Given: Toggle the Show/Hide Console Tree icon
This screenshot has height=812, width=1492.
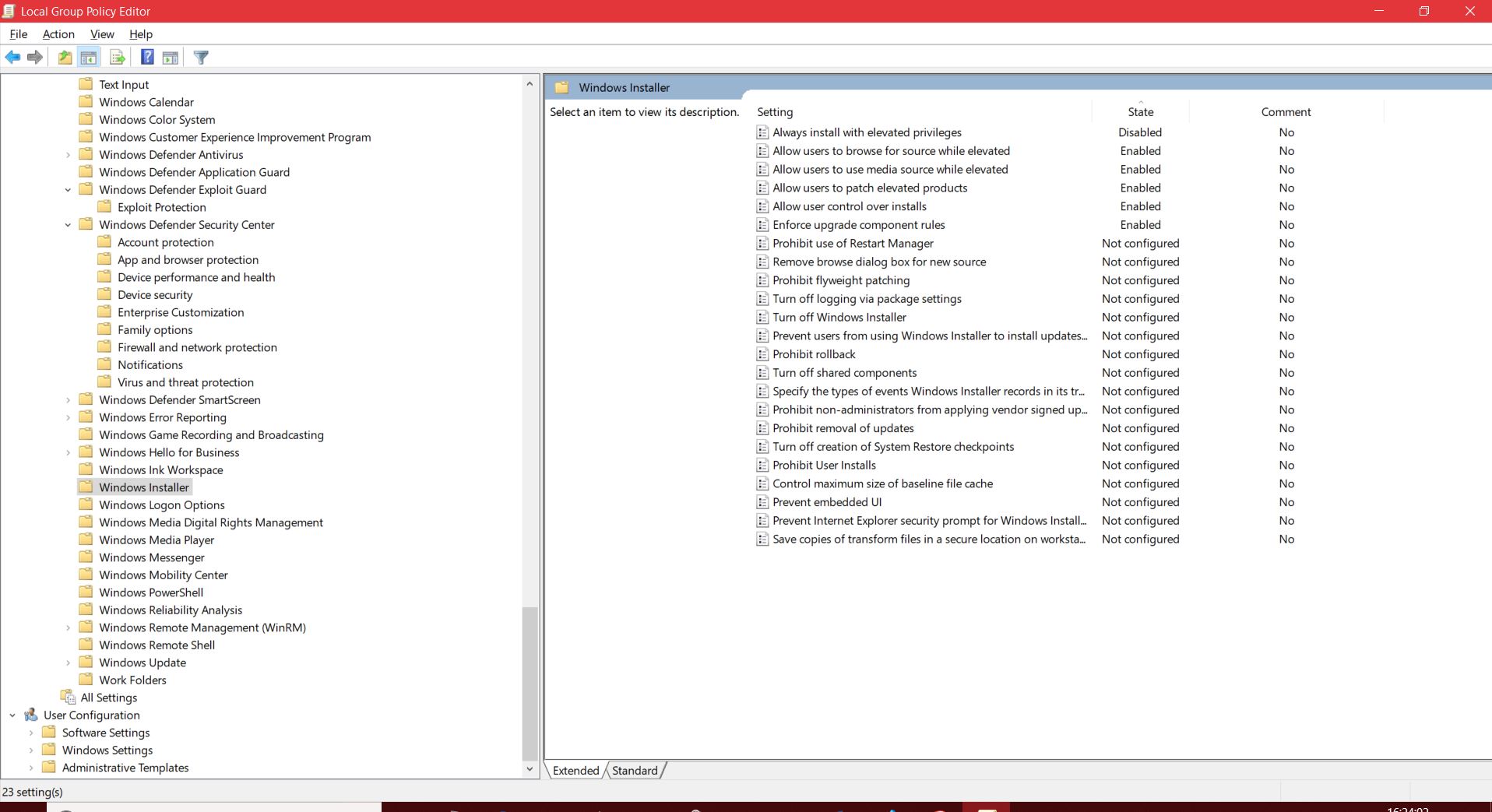Looking at the screenshot, I should (89, 57).
